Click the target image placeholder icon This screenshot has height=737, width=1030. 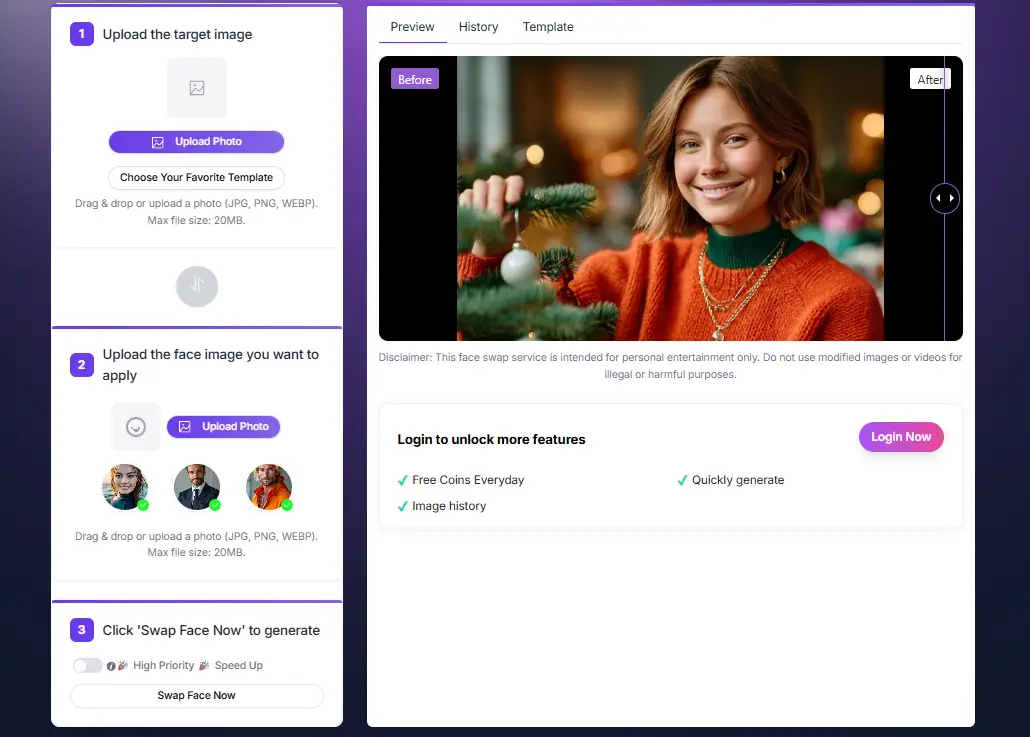tap(197, 88)
